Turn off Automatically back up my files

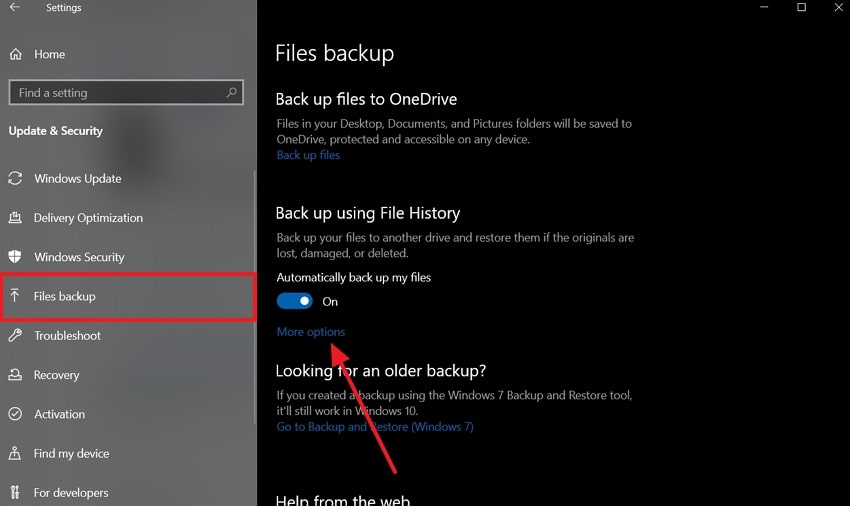coord(295,301)
